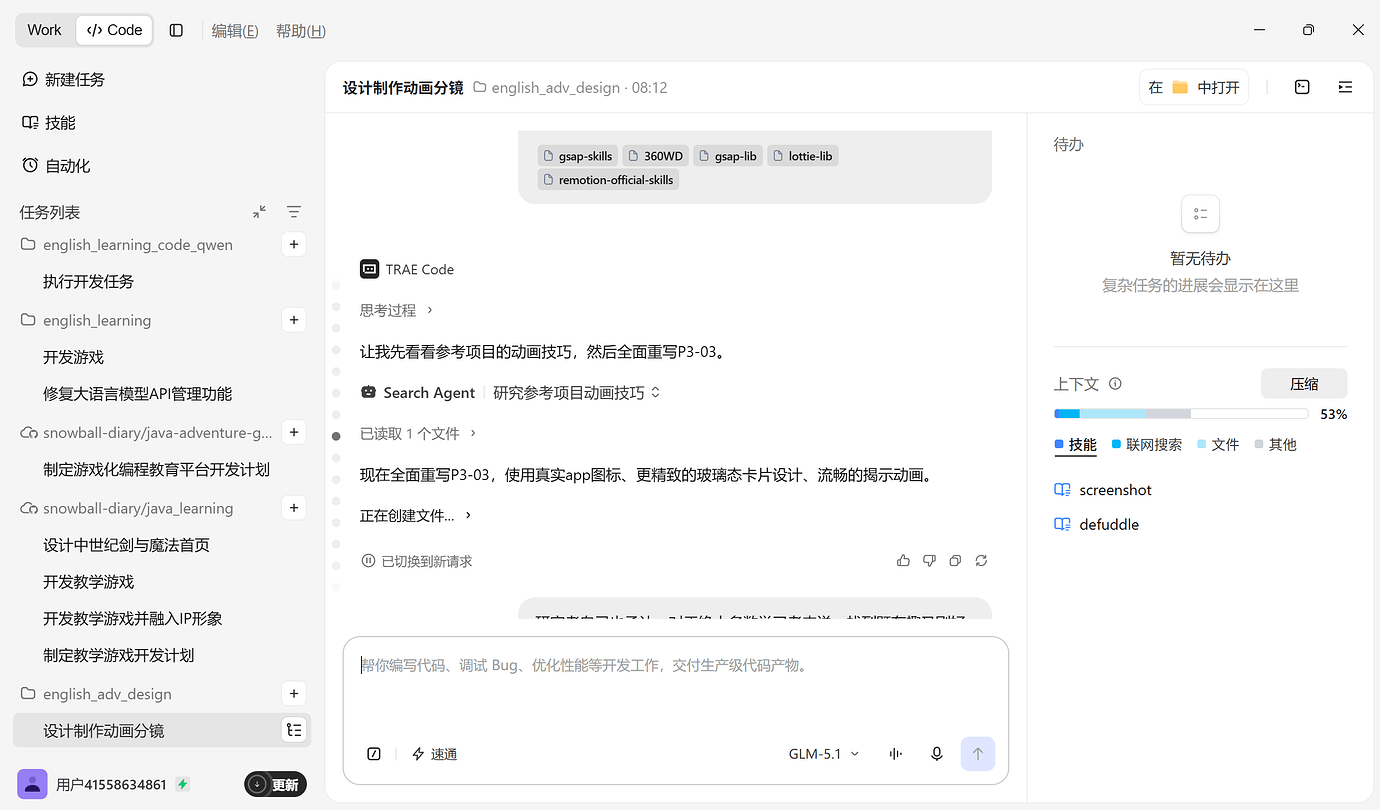
Task: Open the task list filter icon
Action: [294, 212]
